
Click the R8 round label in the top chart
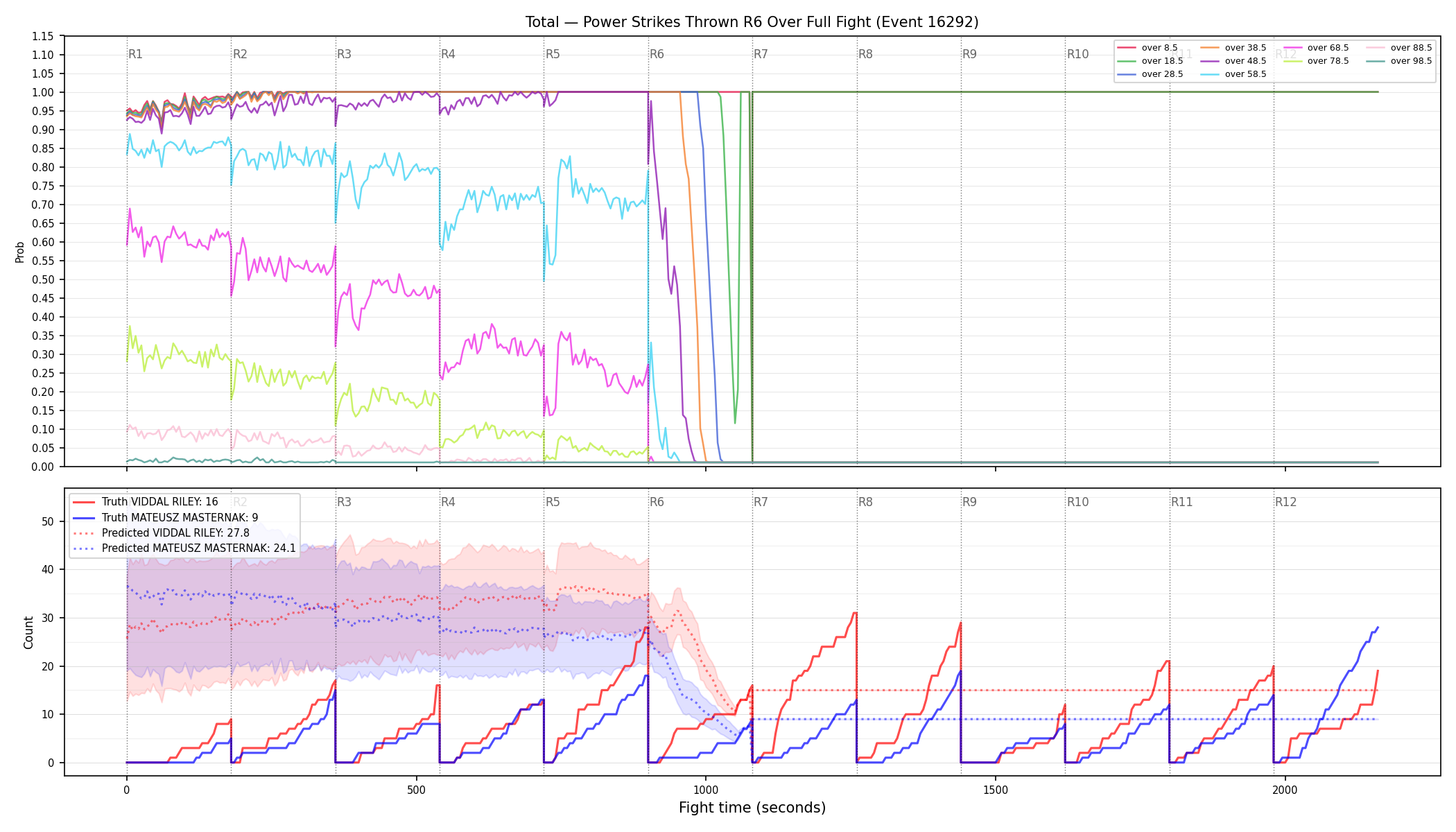pos(865,54)
